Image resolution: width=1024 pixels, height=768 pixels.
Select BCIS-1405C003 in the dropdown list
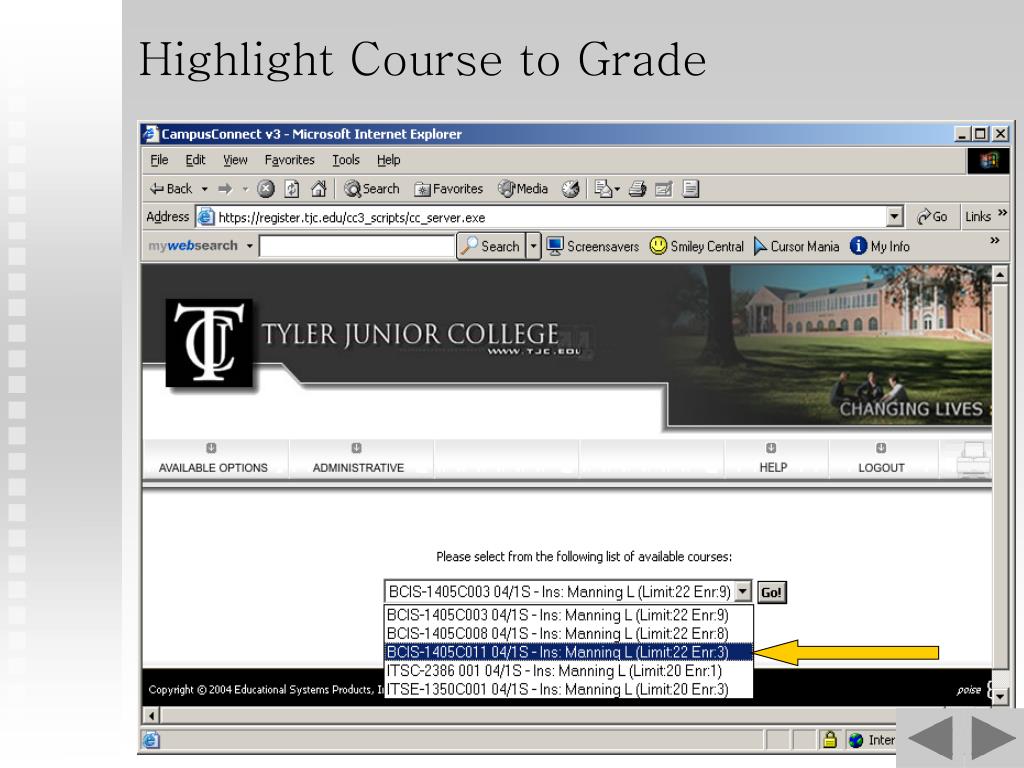click(568, 615)
